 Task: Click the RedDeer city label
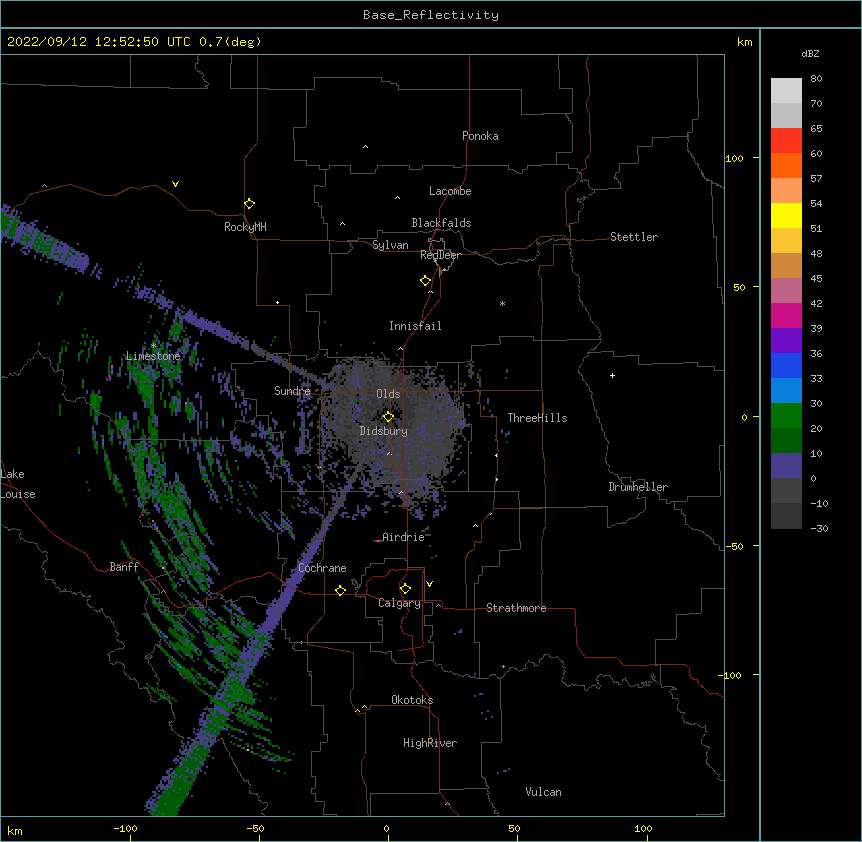pyautogui.click(x=440, y=255)
